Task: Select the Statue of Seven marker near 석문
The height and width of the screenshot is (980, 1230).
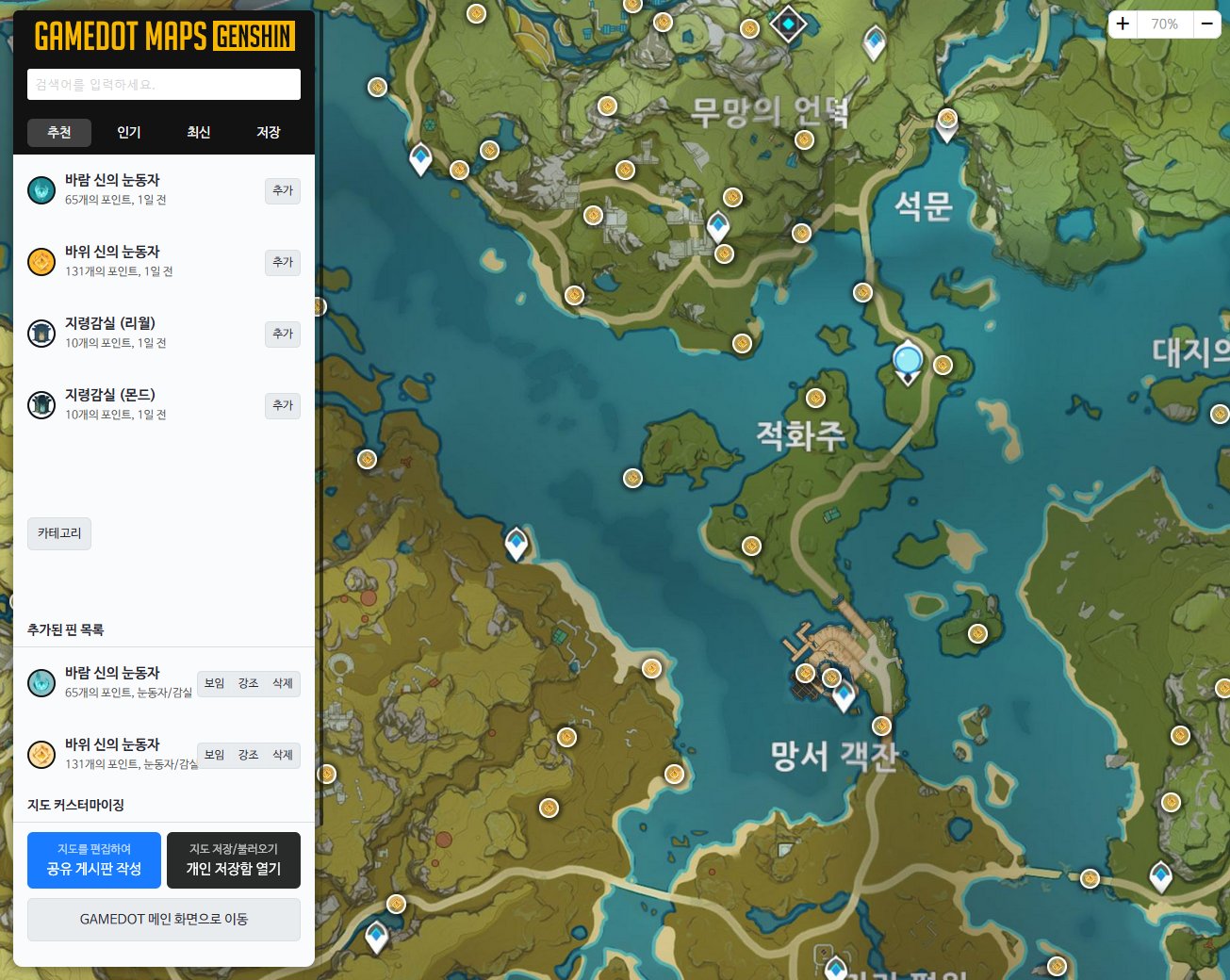Action: (908, 362)
